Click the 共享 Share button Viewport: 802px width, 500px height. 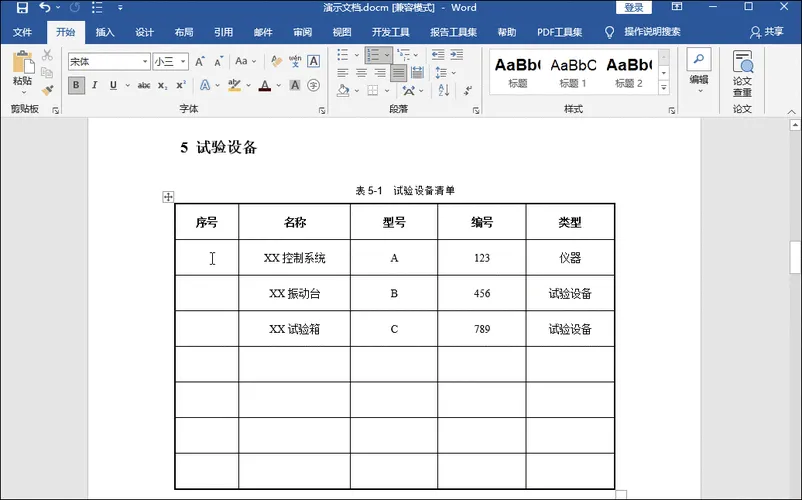point(767,32)
